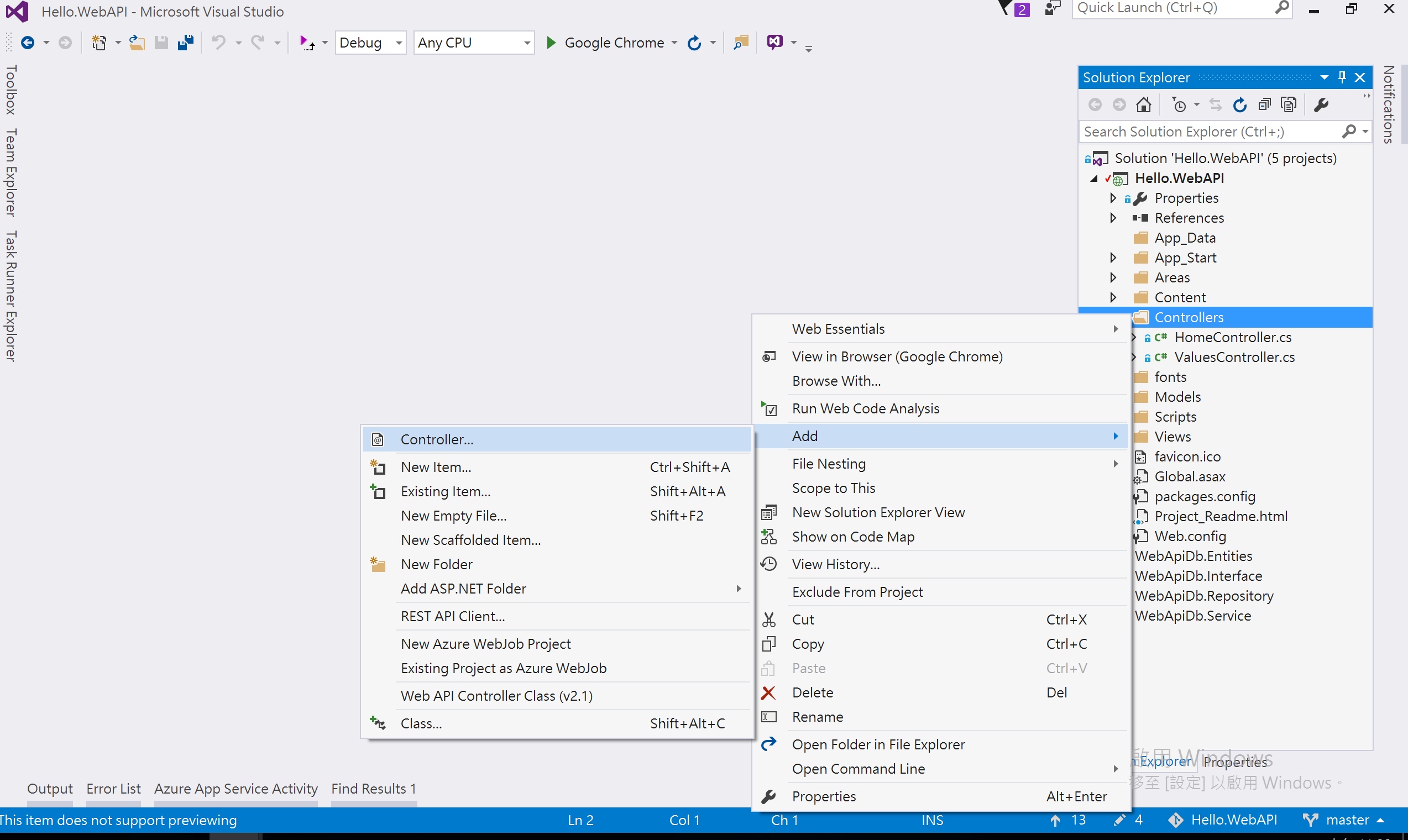
Task: Click the unpublished commits arrow in status bar
Action: point(1055,820)
